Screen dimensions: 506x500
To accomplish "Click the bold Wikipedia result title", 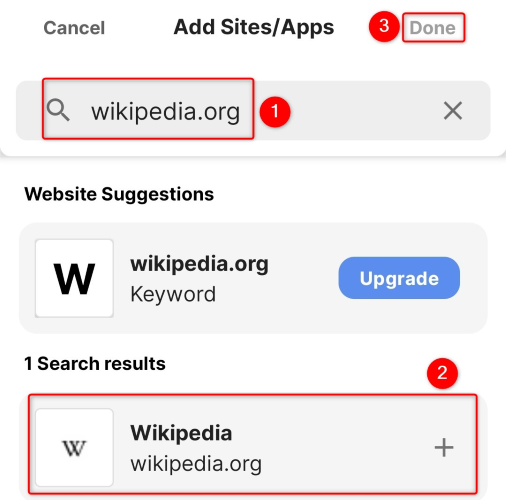I will (x=181, y=433).
